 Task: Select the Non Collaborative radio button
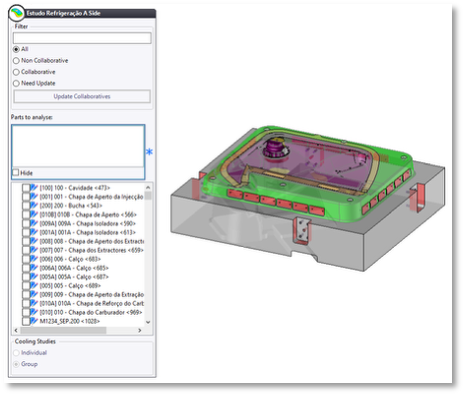(x=16, y=61)
